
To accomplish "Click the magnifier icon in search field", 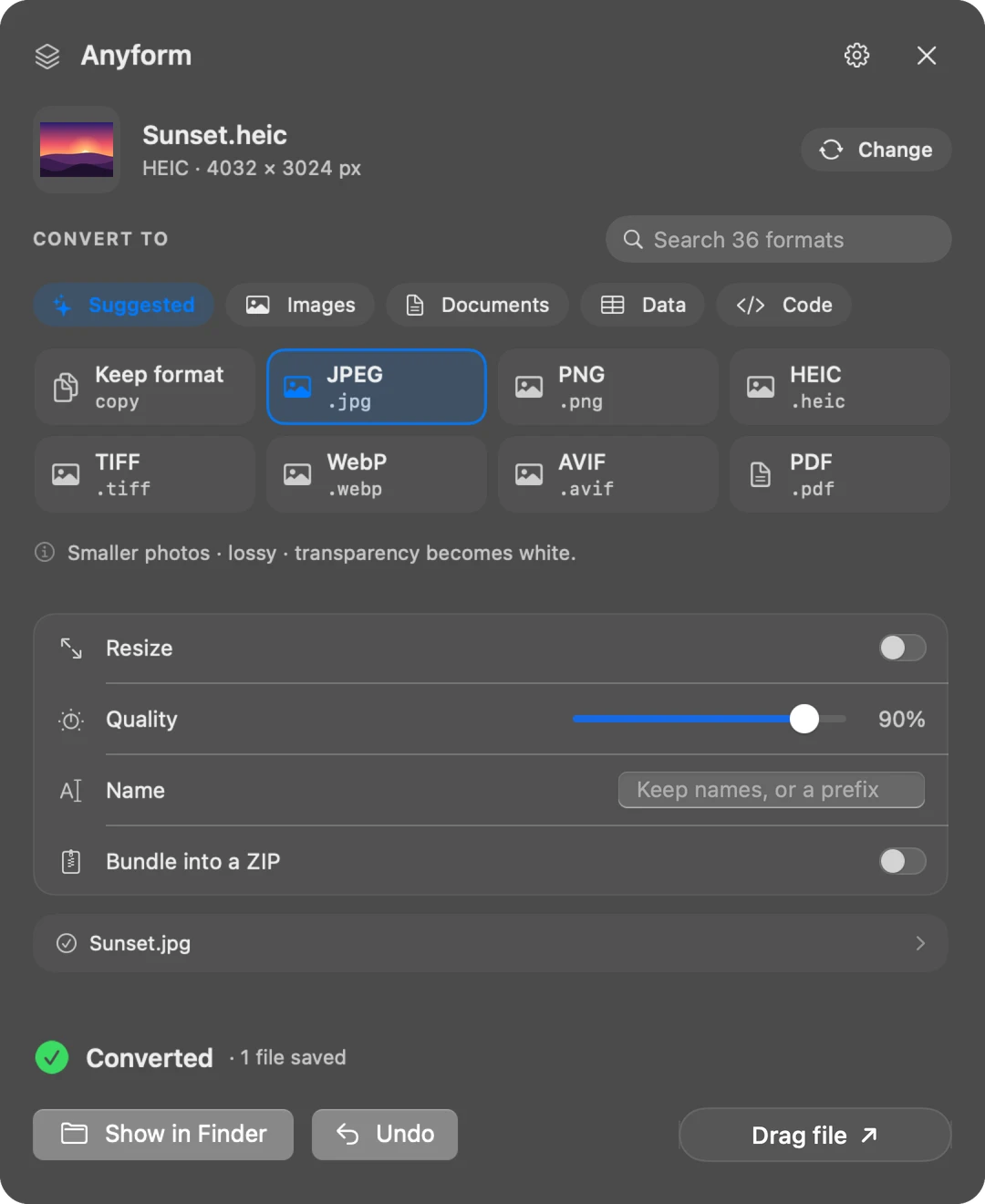I will [x=633, y=239].
